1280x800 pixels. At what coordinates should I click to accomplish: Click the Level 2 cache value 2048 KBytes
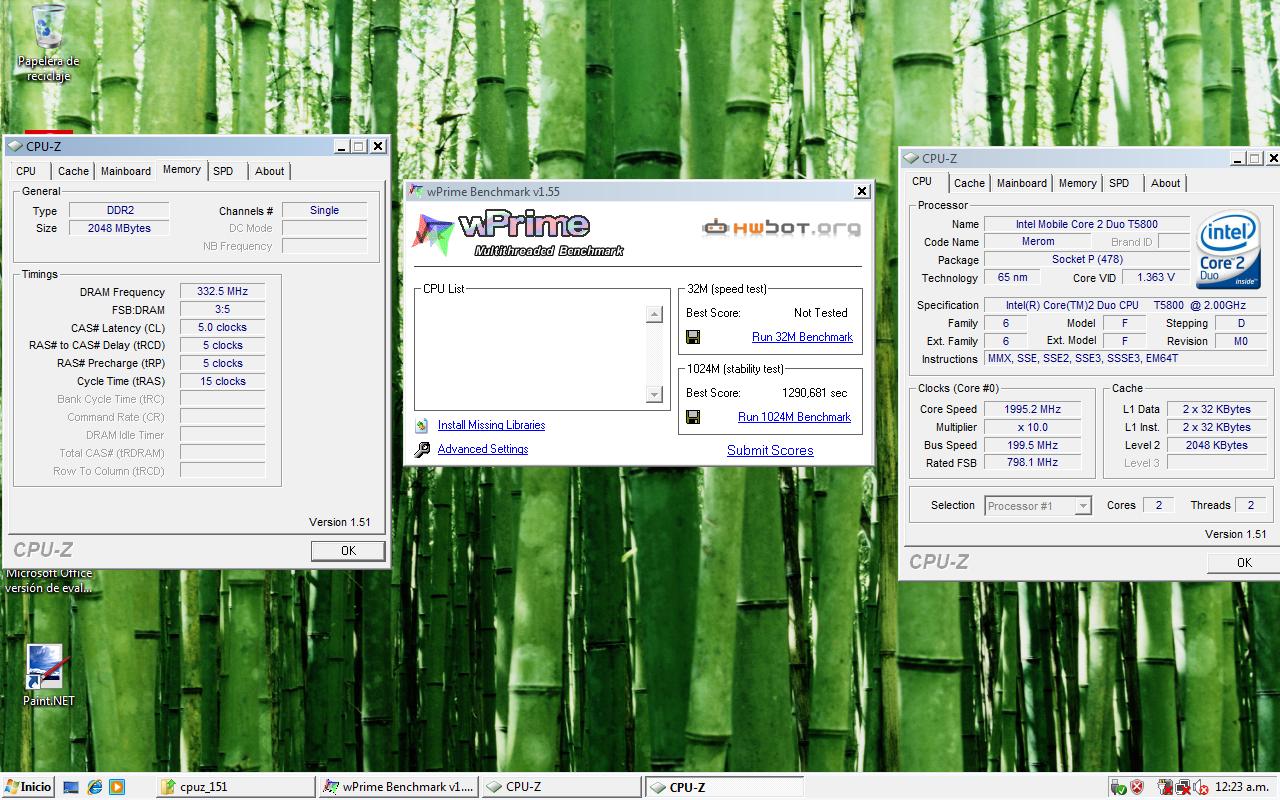point(1216,445)
